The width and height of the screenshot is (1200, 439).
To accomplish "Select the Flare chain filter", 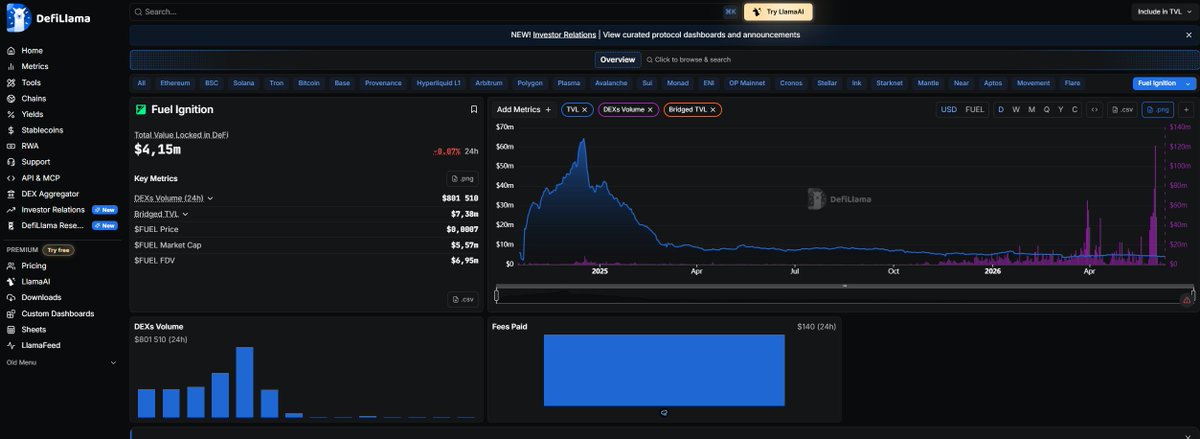I will pyautogui.click(x=1072, y=83).
